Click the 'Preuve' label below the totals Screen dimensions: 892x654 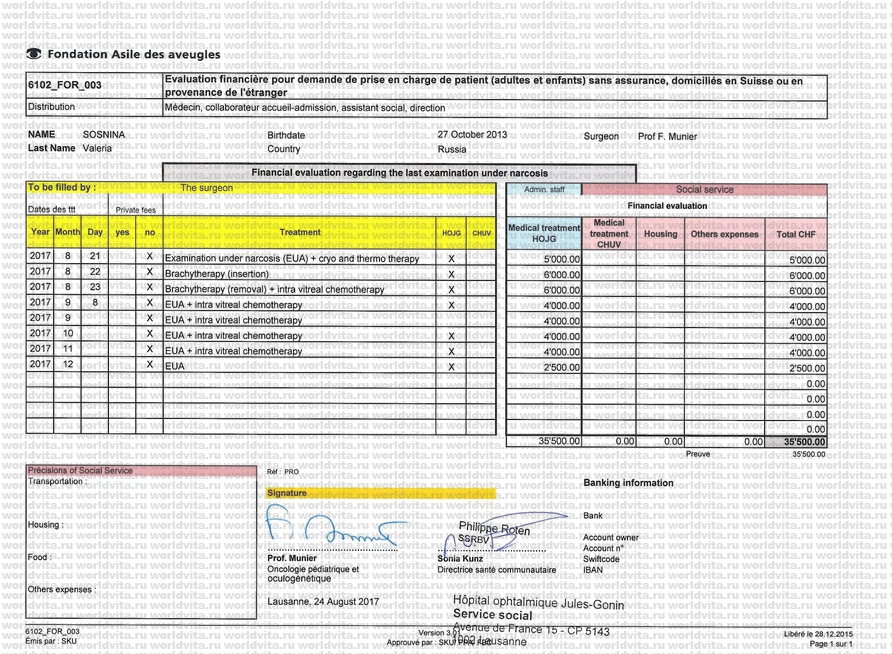click(697, 454)
